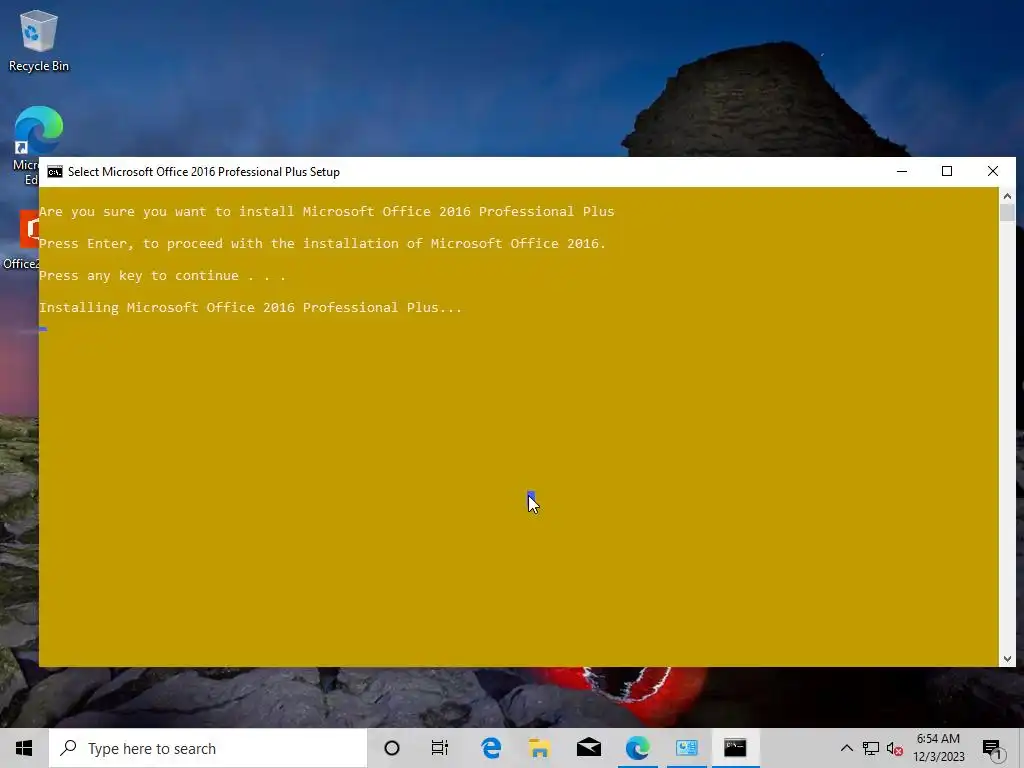Open network status tray icon
The height and width of the screenshot is (768, 1024).
click(x=871, y=748)
